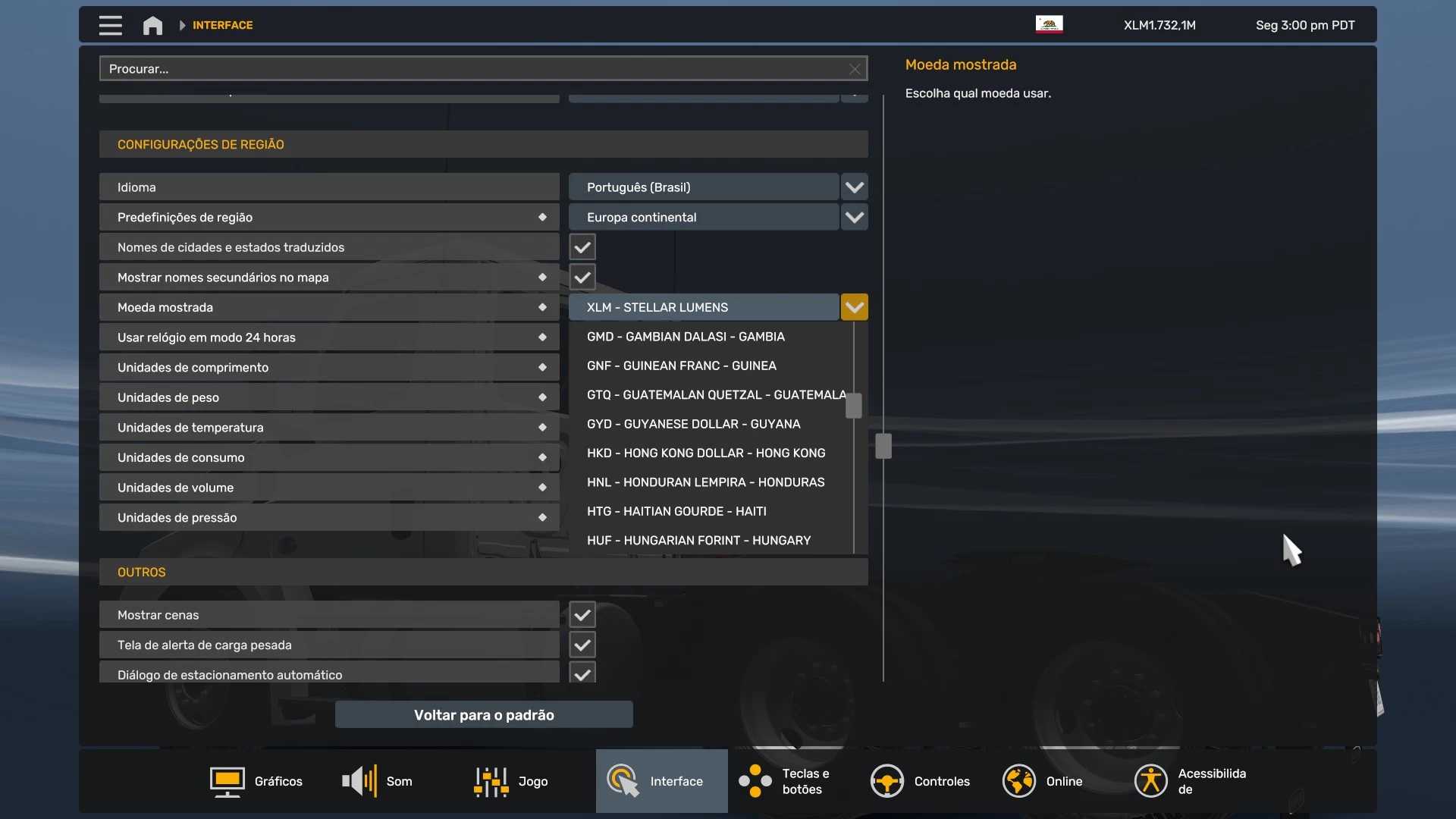Open Som settings speaker icon
This screenshot has height=819, width=1456.
tap(359, 781)
